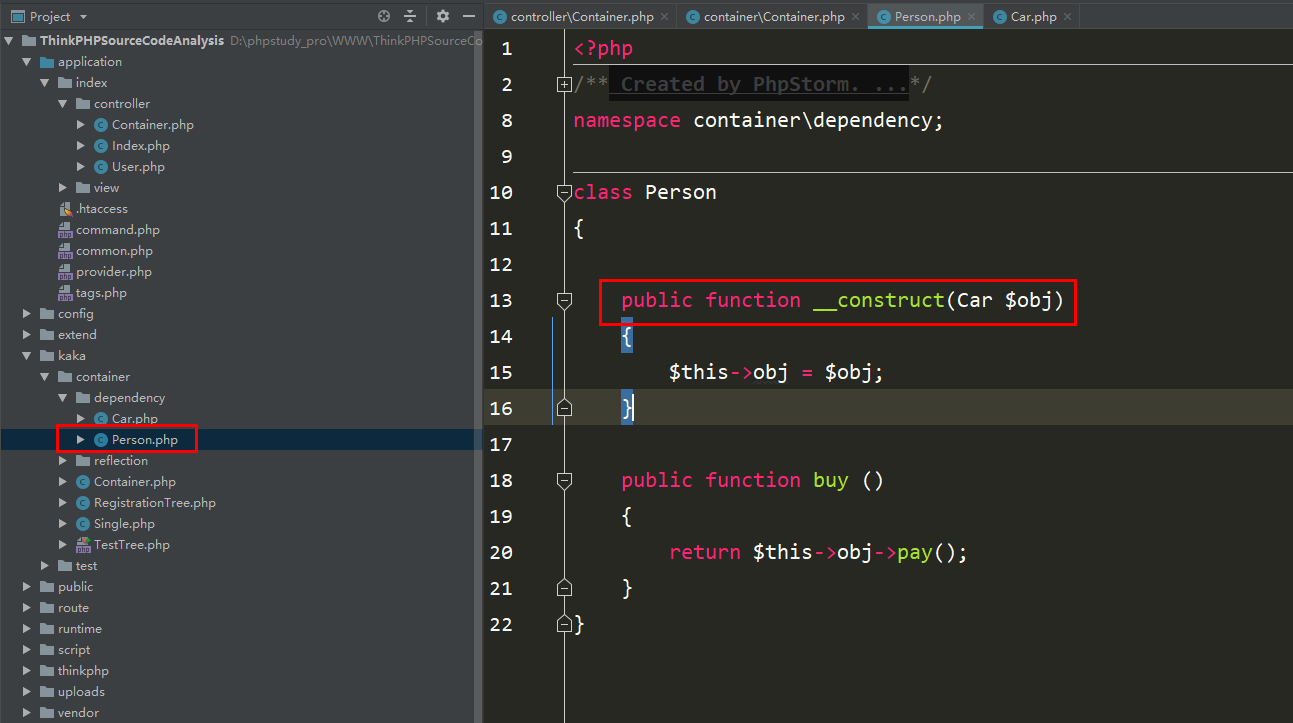Open command.php in project tree
Screen dimensions: 1293x723
(x=118, y=230)
